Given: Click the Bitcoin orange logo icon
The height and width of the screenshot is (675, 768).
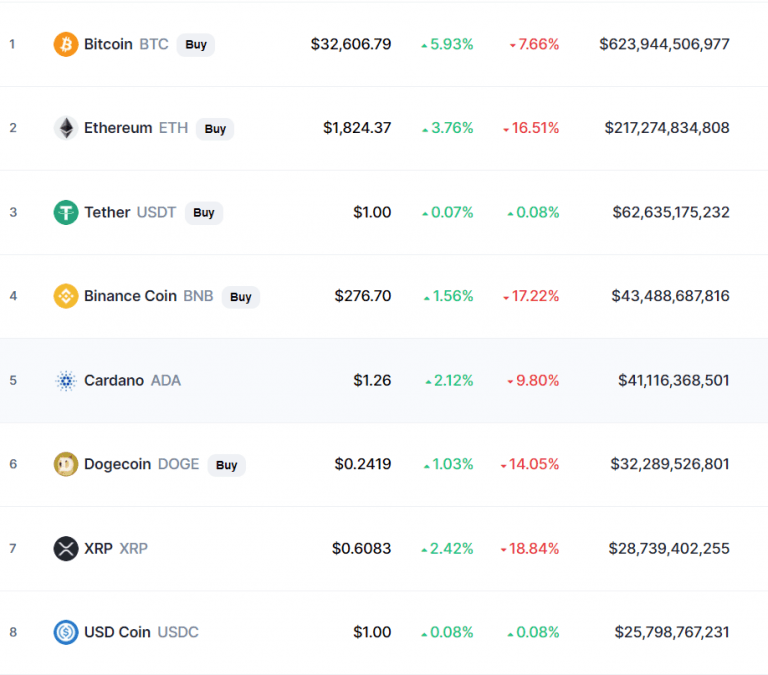Looking at the screenshot, I should point(66,45).
